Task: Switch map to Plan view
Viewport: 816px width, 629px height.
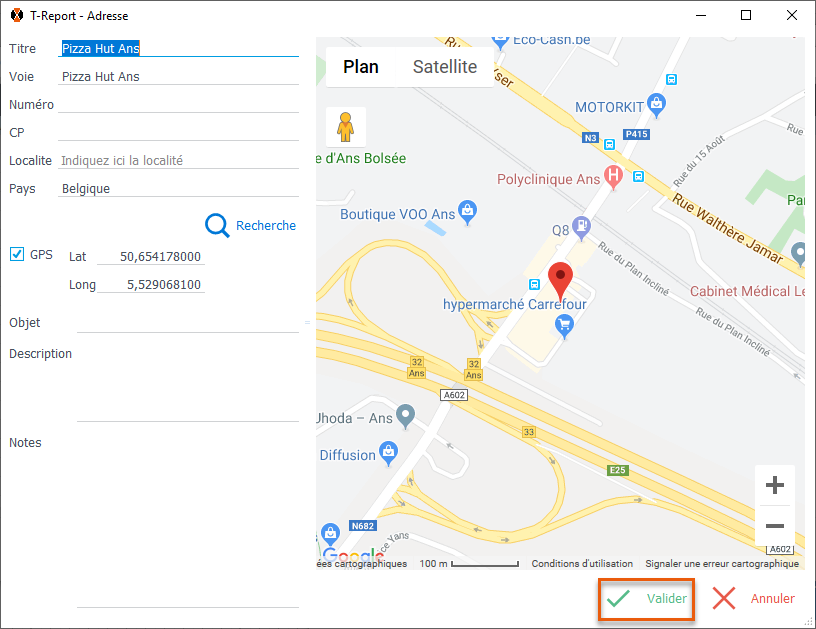Action: [361, 67]
